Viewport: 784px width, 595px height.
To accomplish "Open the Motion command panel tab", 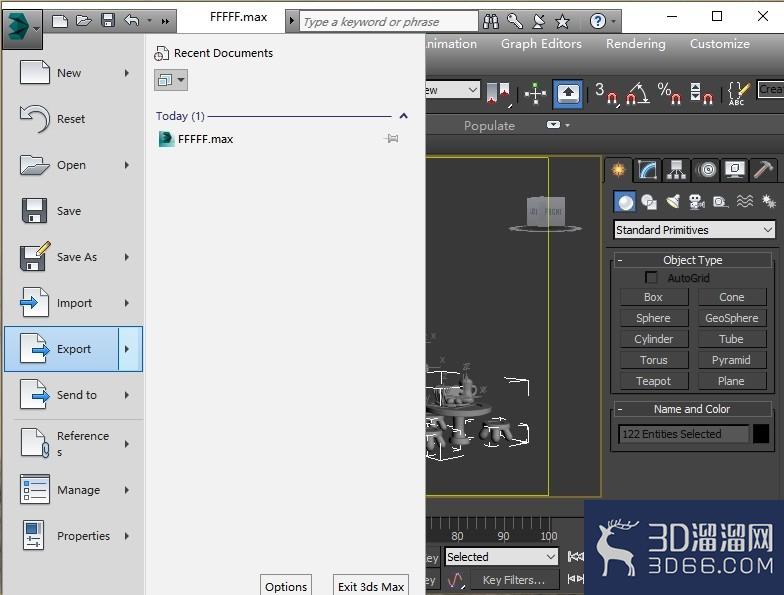I will tap(706, 170).
